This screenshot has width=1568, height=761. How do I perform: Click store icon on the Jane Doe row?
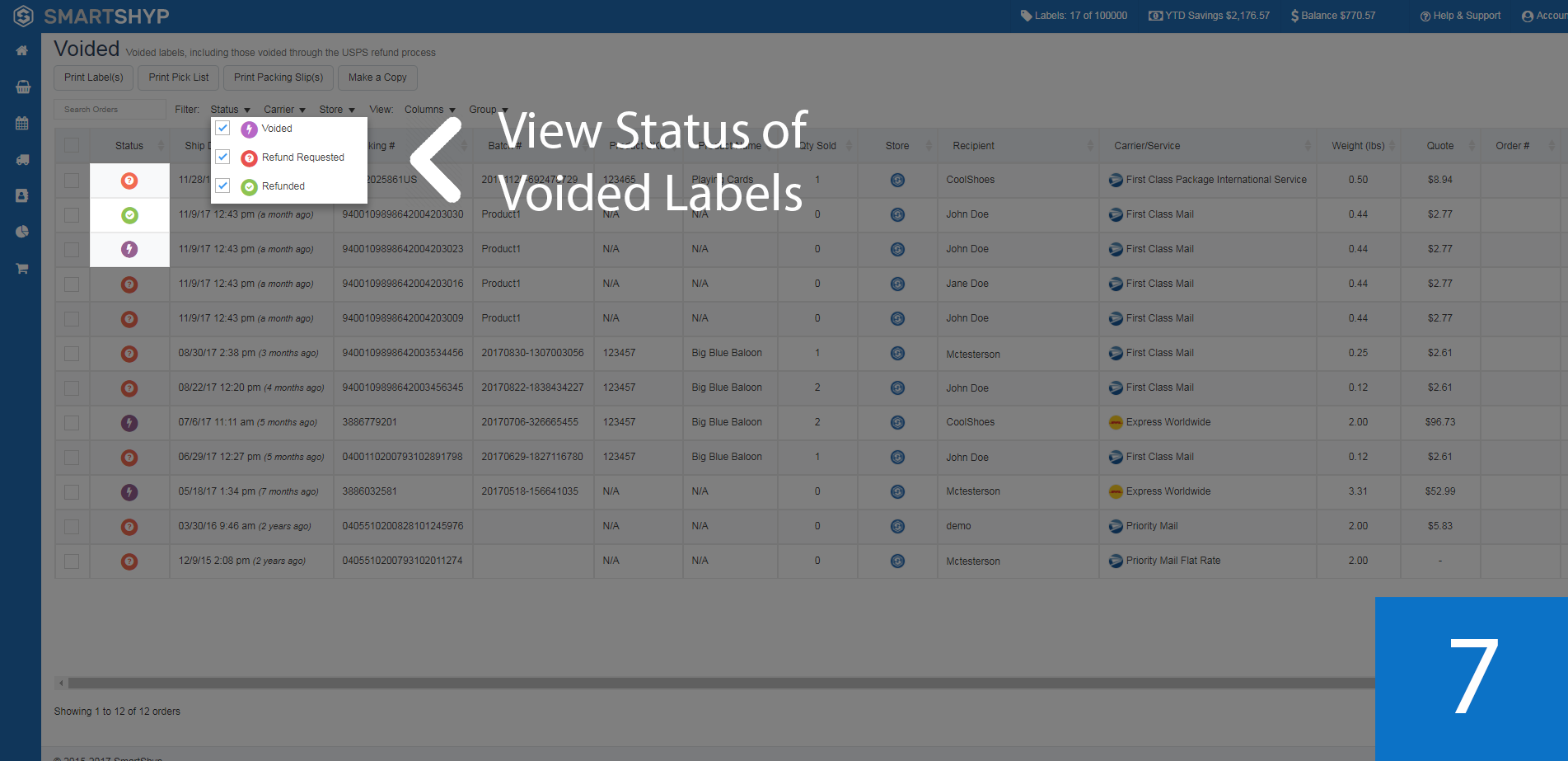(898, 284)
